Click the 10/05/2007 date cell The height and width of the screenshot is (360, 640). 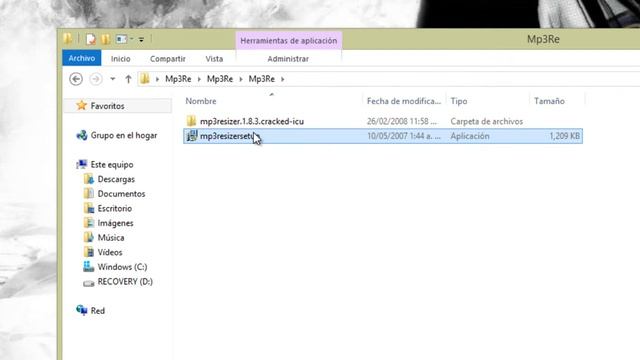[x=404, y=136]
